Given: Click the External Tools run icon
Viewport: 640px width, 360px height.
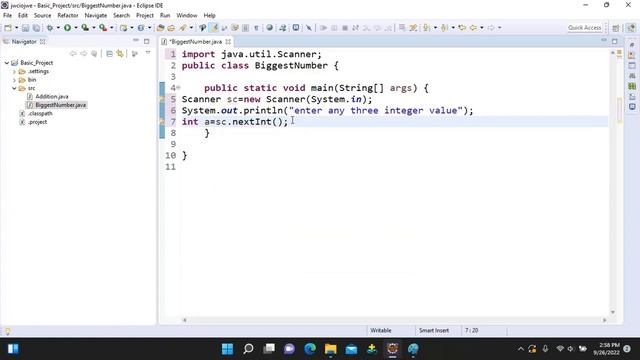Looking at the screenshot, I should (x=103, y=28).
